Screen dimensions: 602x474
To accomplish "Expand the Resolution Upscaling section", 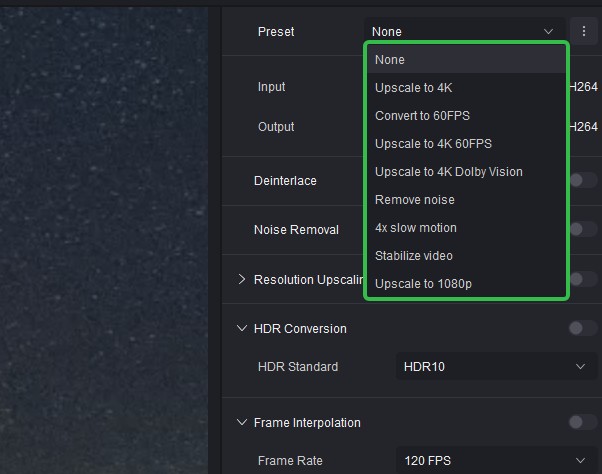I will (242, 279).
